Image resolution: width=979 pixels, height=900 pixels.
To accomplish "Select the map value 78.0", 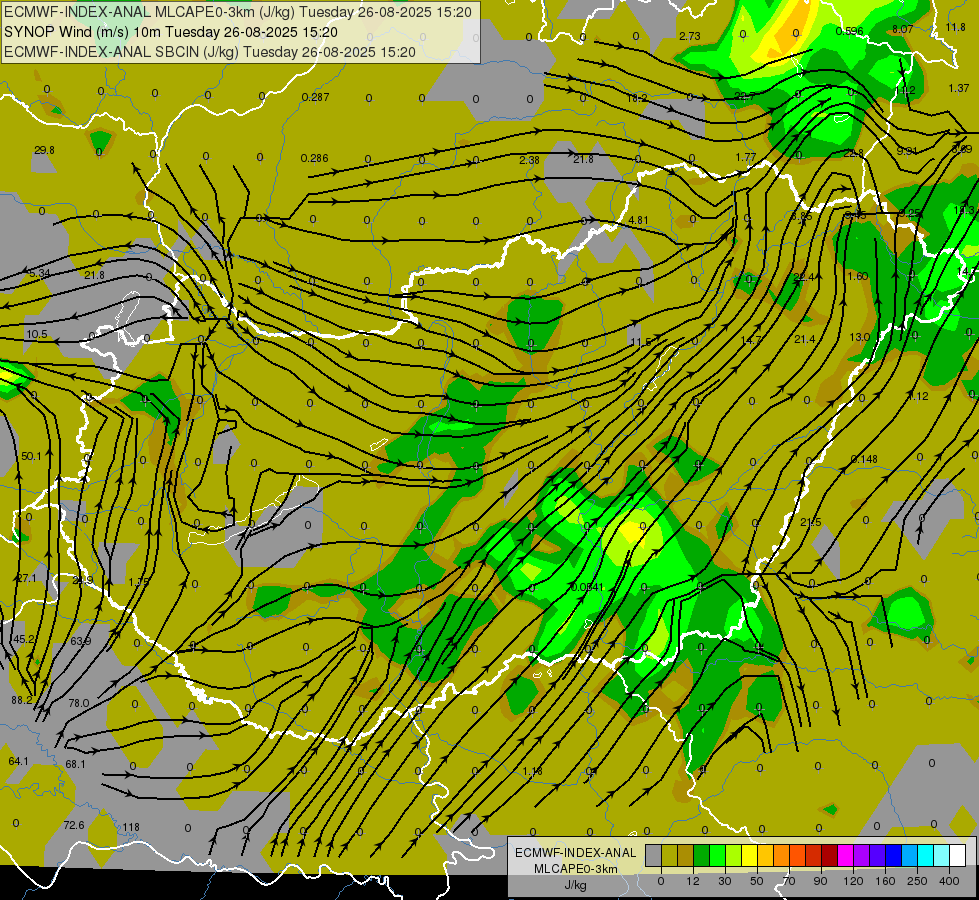I will (79, 703).
